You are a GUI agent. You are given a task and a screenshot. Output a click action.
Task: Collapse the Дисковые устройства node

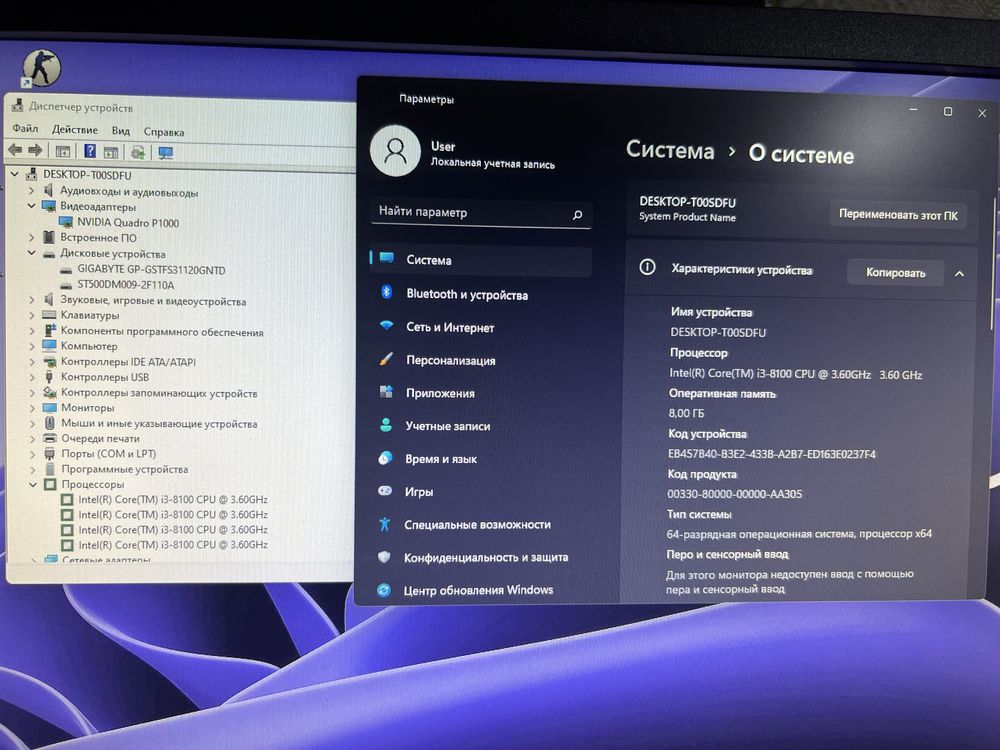31,253
